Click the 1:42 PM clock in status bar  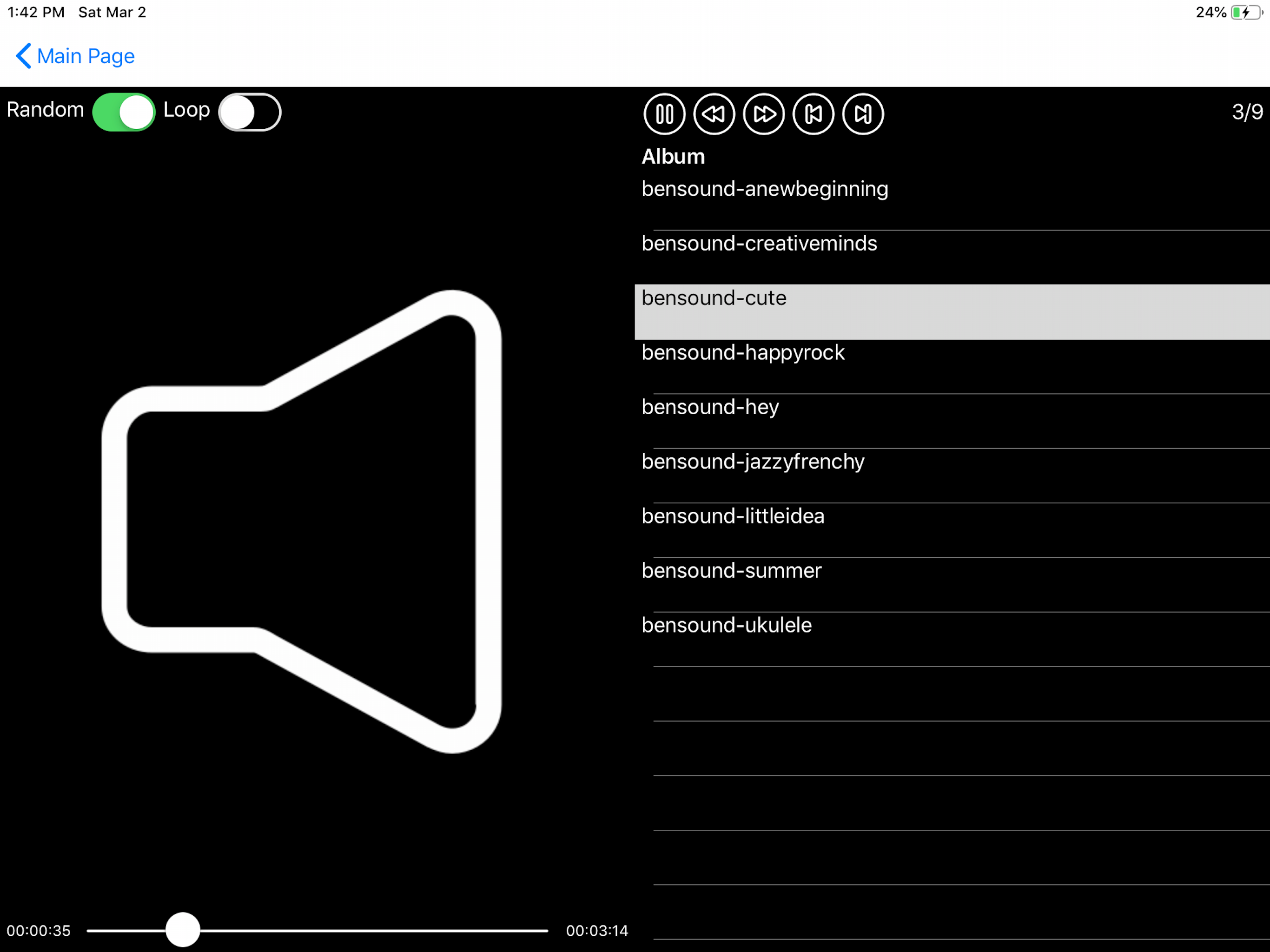coord(36,12)
